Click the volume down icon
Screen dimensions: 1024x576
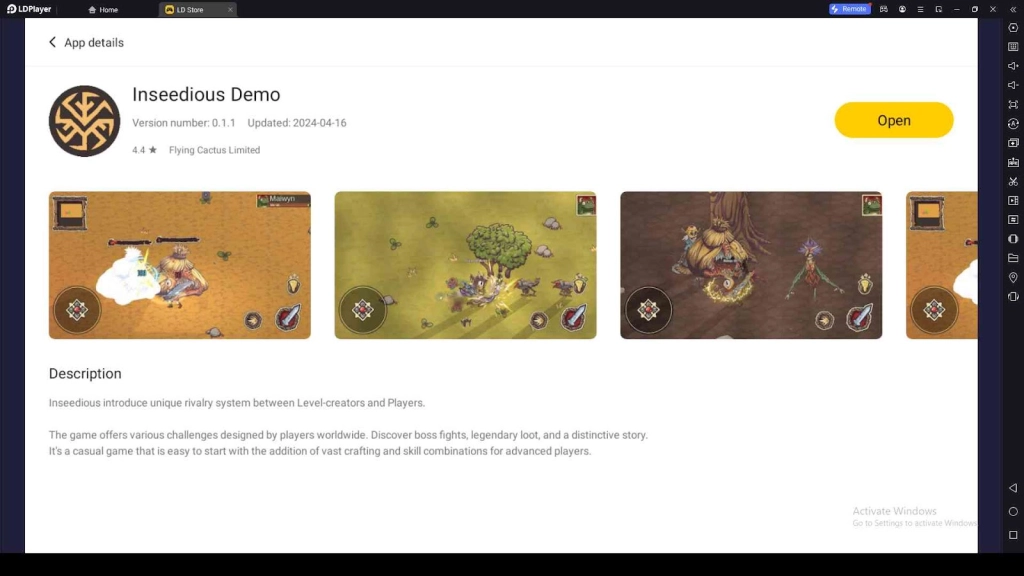point(1013,85)
